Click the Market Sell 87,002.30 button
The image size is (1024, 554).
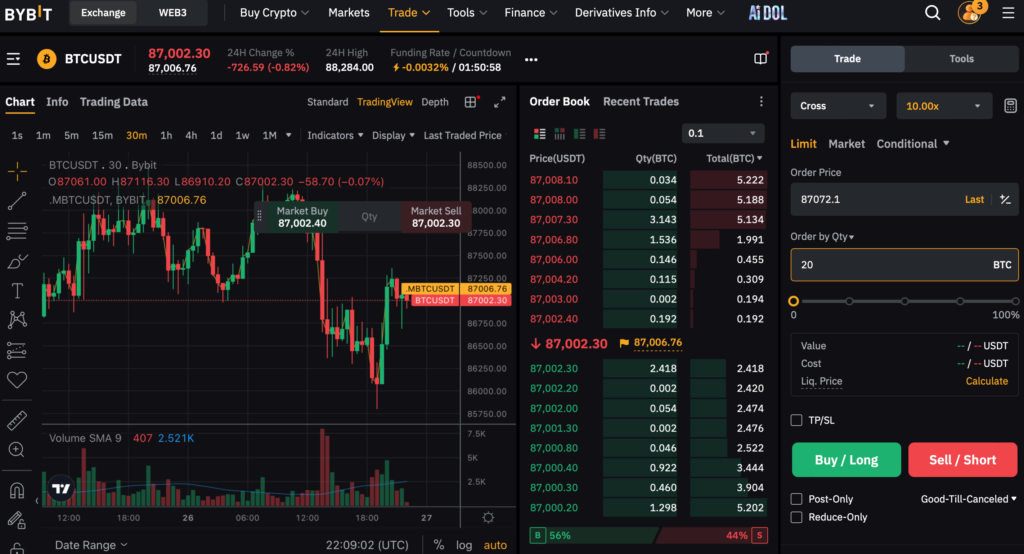[x=436, y=217]
